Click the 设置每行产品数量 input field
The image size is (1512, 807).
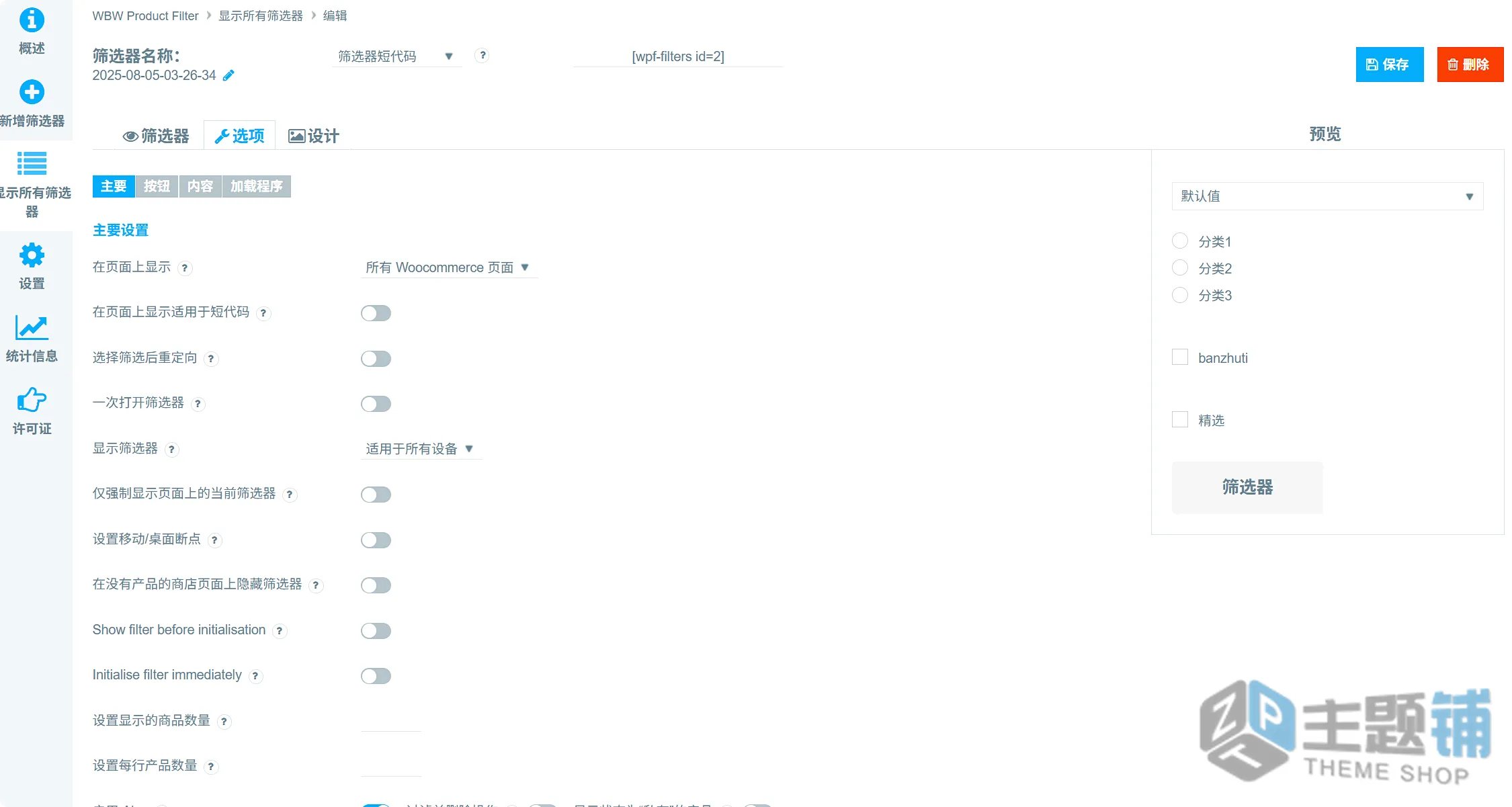[390, 766]
